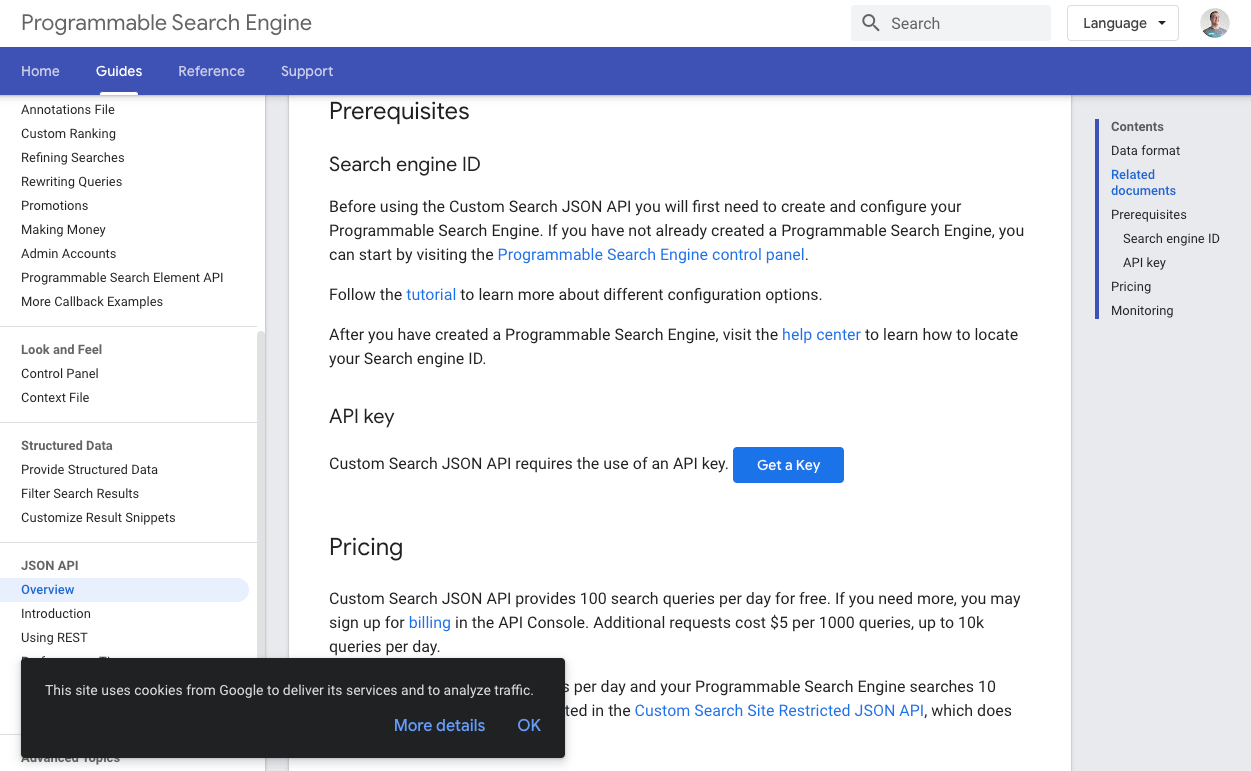Click the Look and Feel section header
The image size is (1251, 771).
(x=61, y=349)
